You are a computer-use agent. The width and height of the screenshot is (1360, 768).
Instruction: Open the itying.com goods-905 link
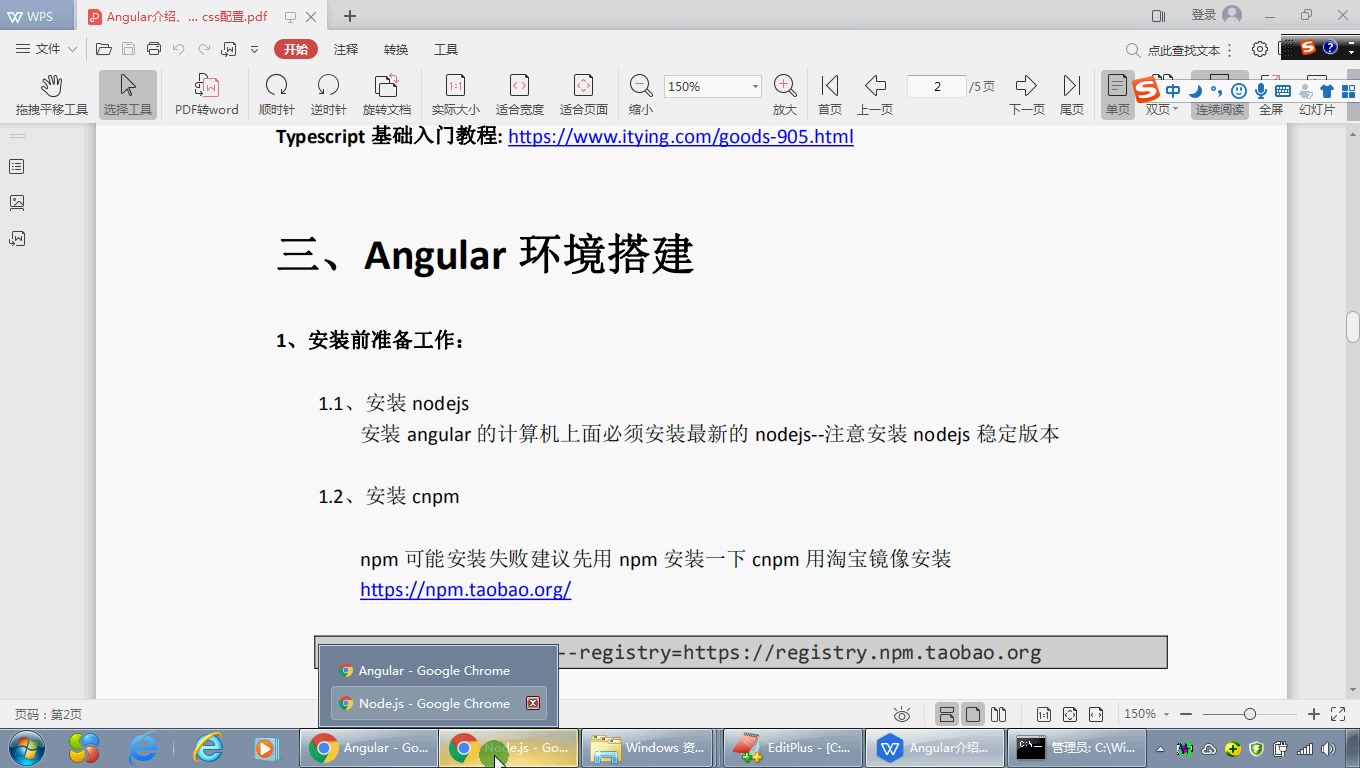point(681,136)
